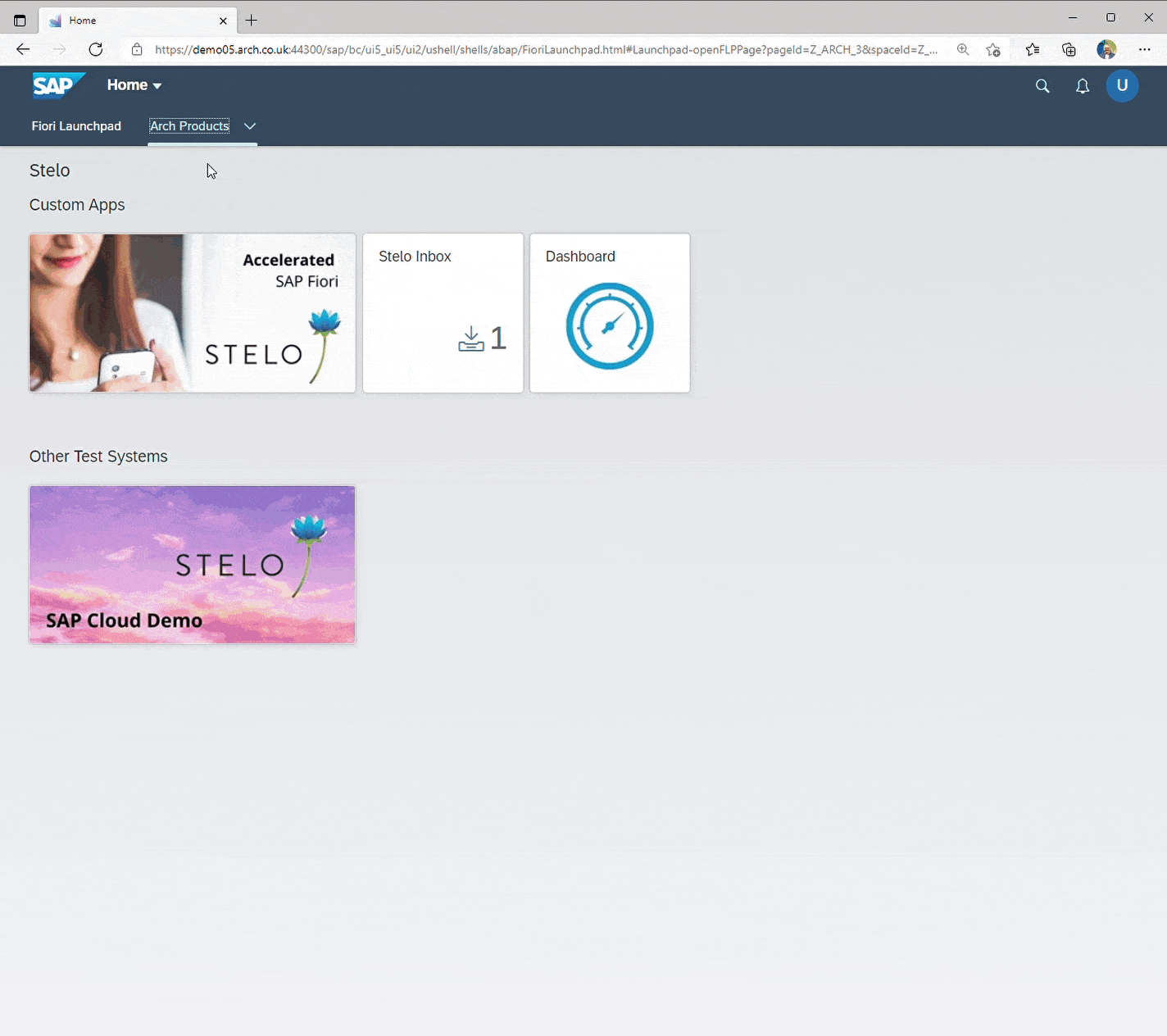Viewport: 1167px width, 1036px height.
Task: Click the browser Forward arrow
Action: (x=59, y=49)
